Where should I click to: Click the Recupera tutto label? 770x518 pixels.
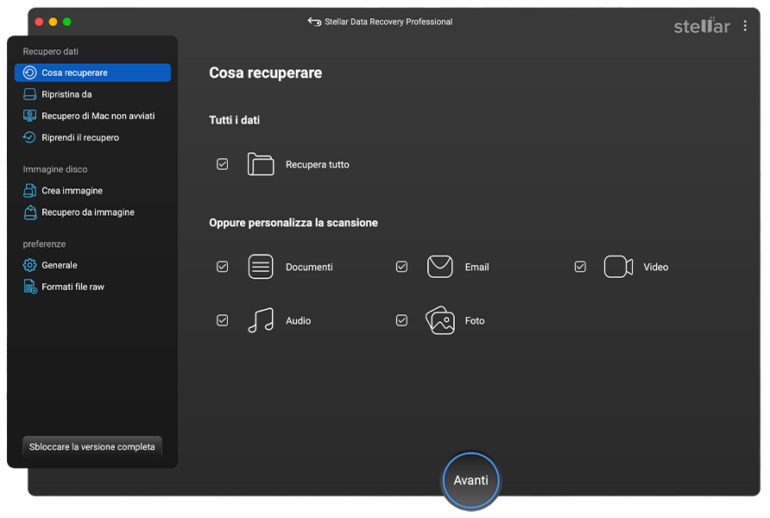coord(318,164)
